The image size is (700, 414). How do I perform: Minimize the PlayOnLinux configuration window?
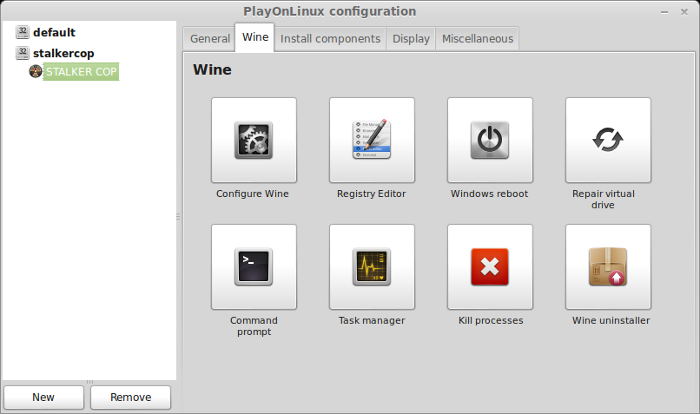[664, 12]
